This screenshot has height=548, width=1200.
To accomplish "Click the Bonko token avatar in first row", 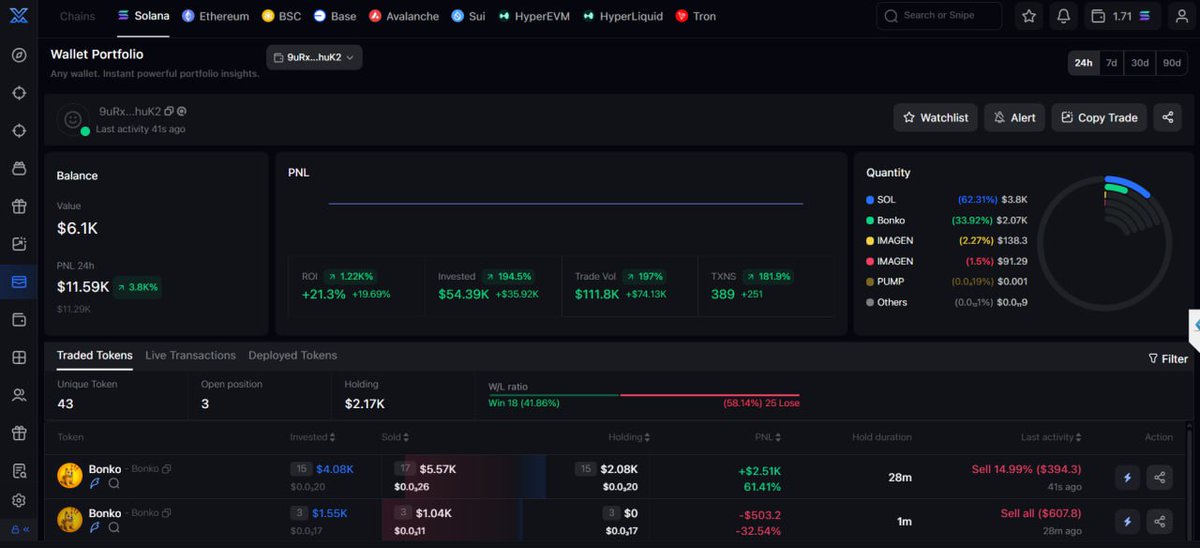I will (x=69, y=475).
